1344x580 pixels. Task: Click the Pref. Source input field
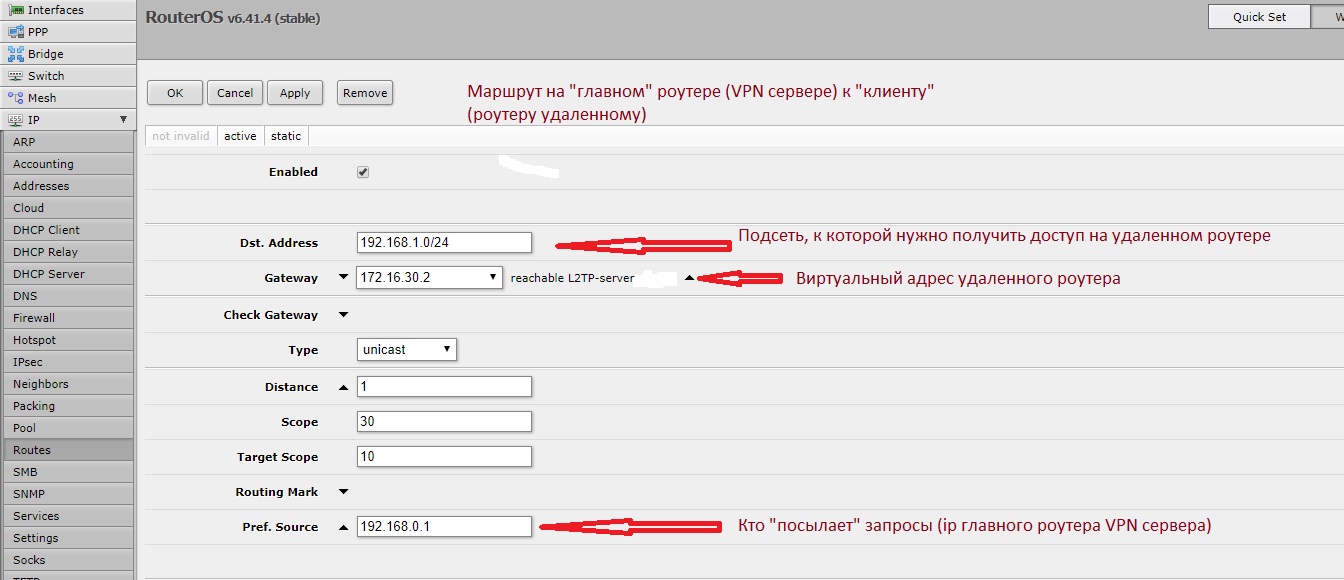point(444,527)
